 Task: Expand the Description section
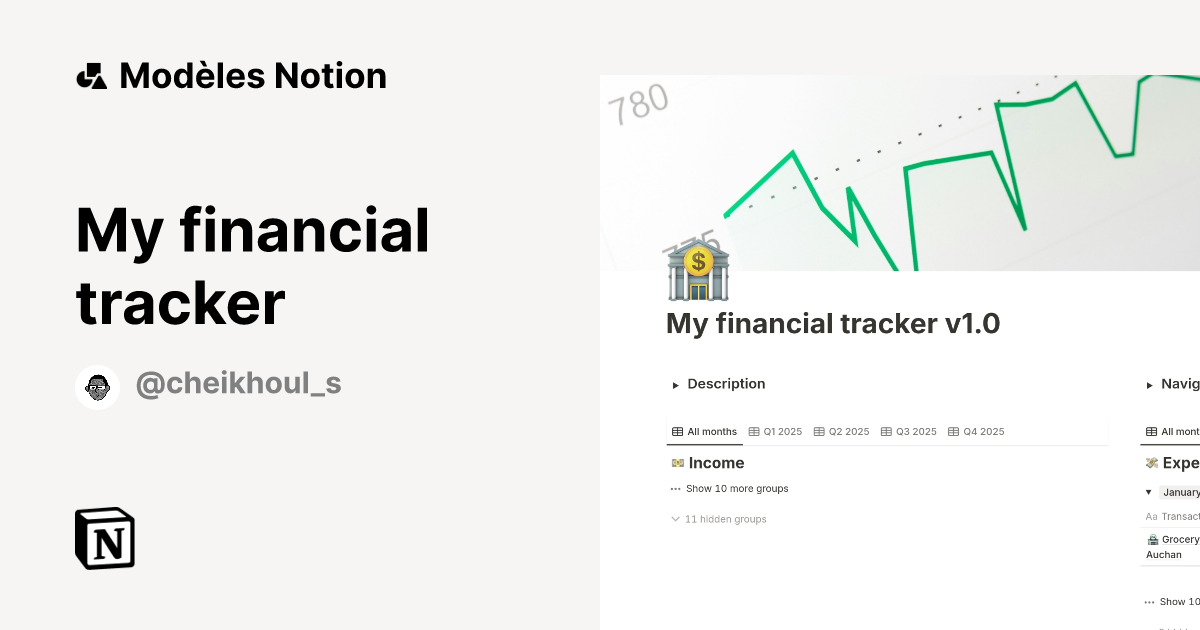tap(676, 384)
